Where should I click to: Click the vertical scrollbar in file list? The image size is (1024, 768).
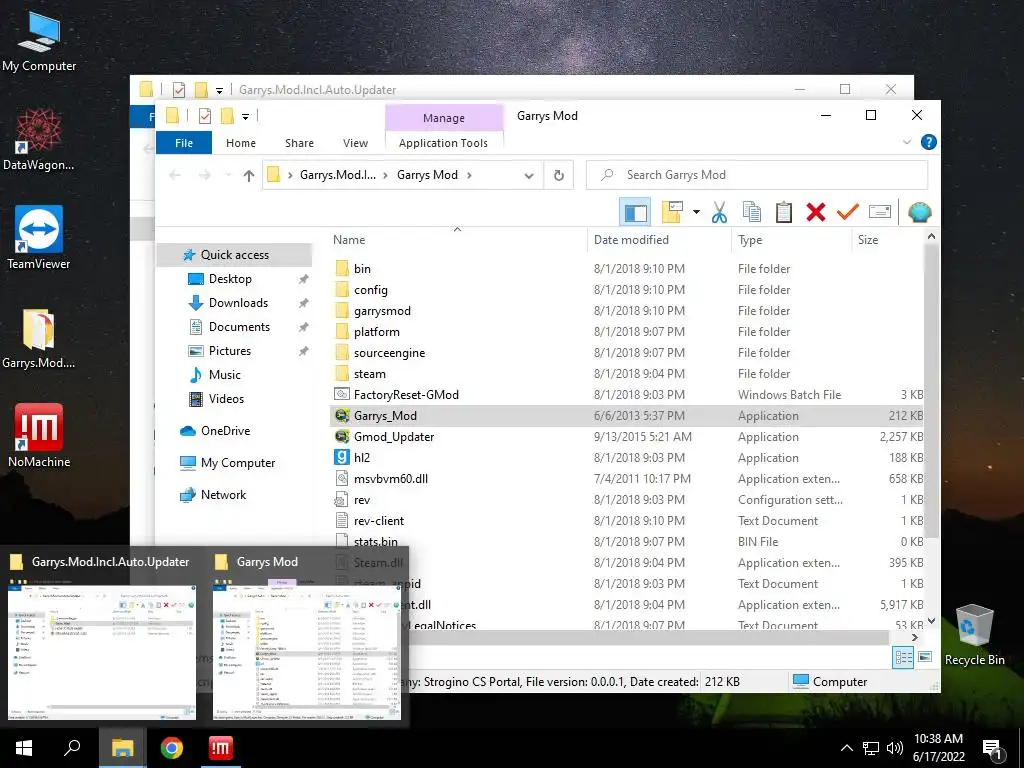931,392
